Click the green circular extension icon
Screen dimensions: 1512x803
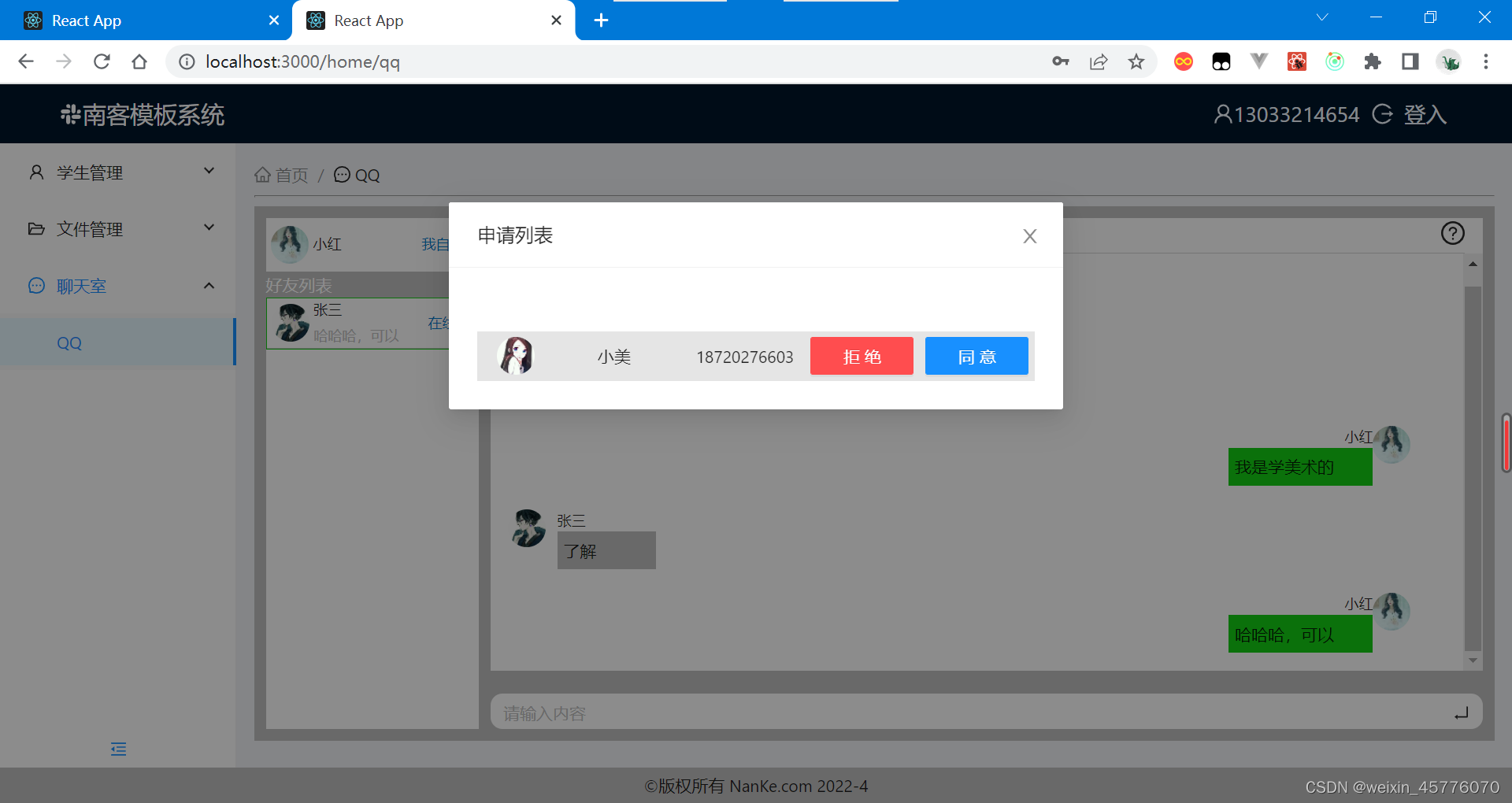click(x=1335, y=61)
